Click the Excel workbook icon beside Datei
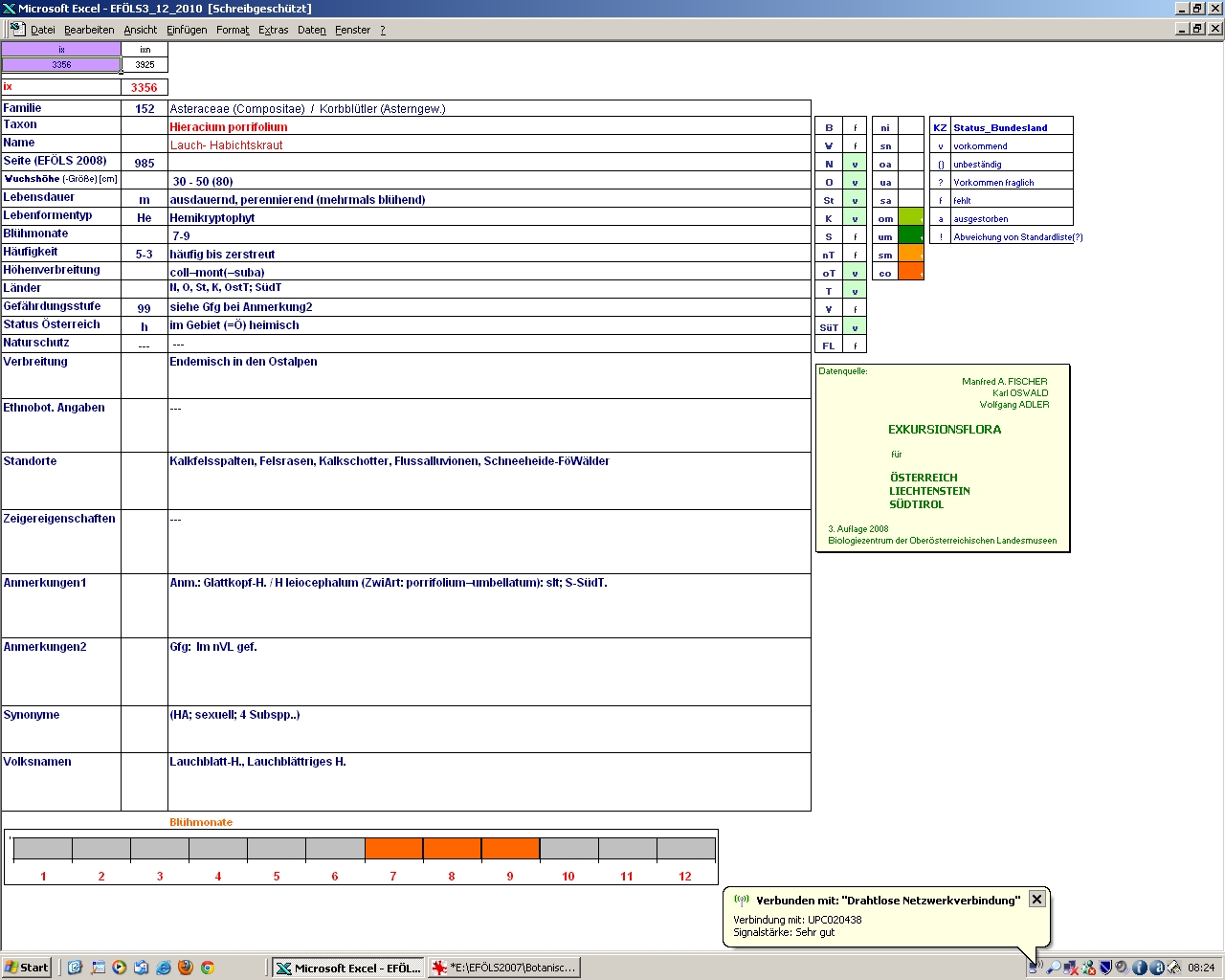 17,29
